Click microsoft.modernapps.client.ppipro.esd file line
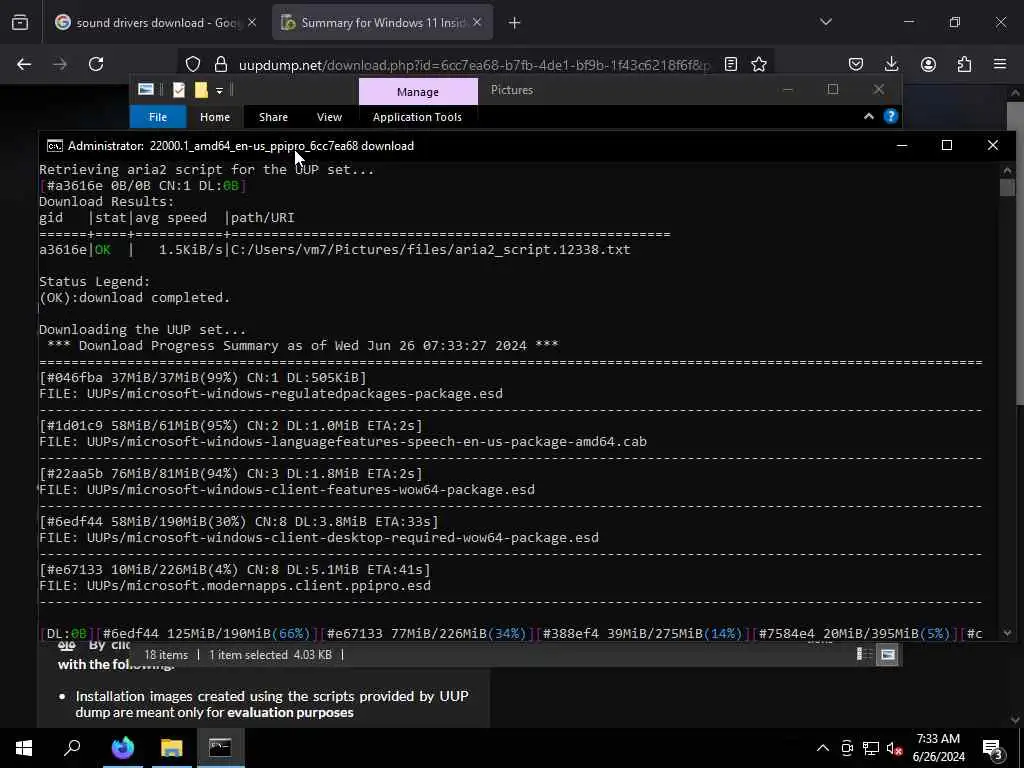Image resolution: width=1024 pixels, height=768 pixels. (235, 586)
